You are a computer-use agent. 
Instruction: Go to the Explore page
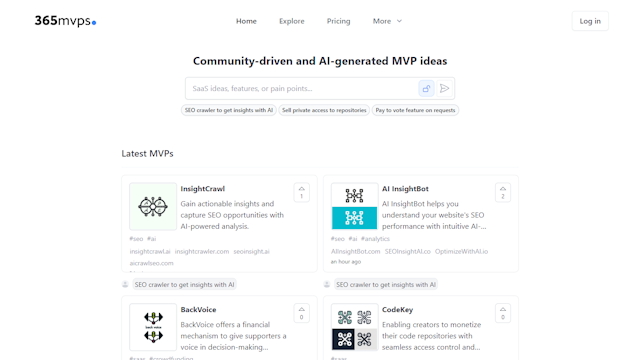pos(291,21)
